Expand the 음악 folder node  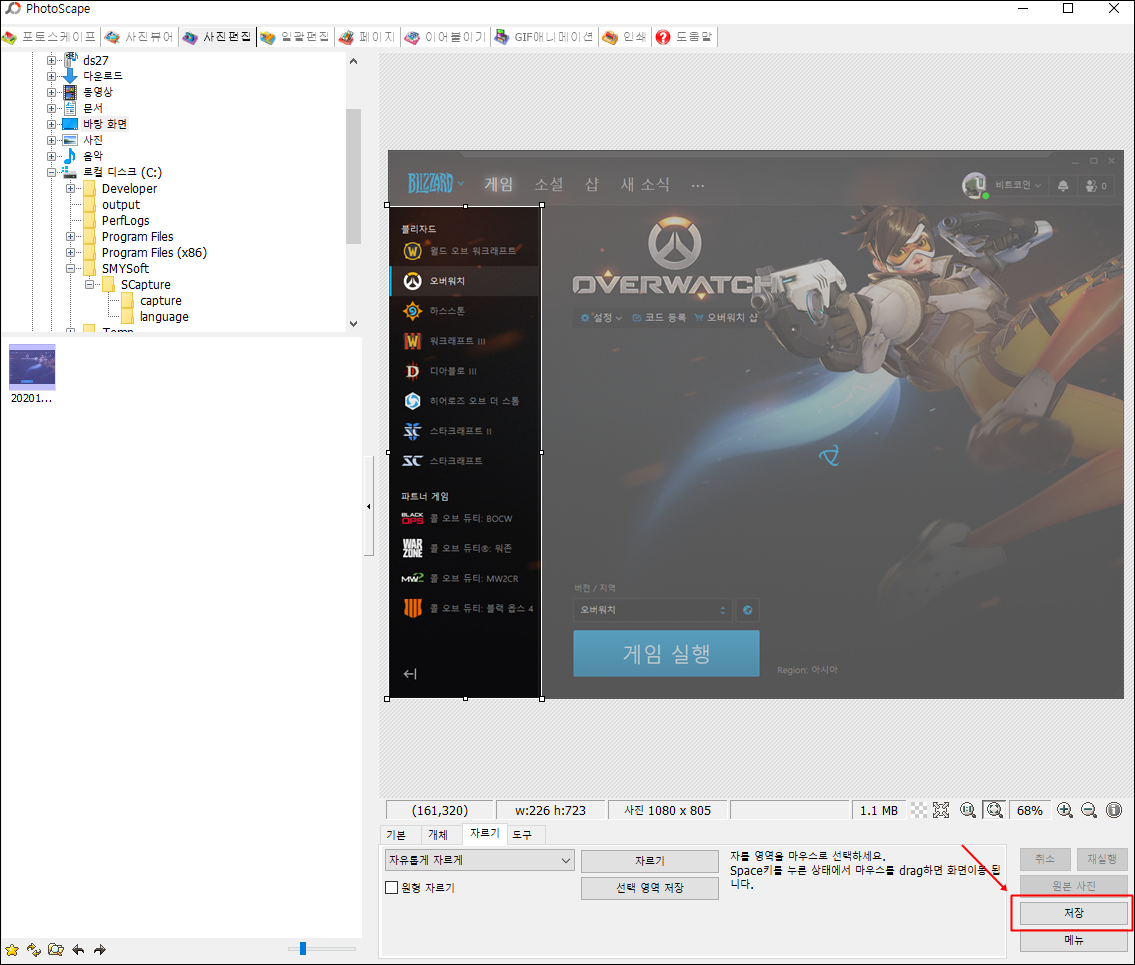51,156
